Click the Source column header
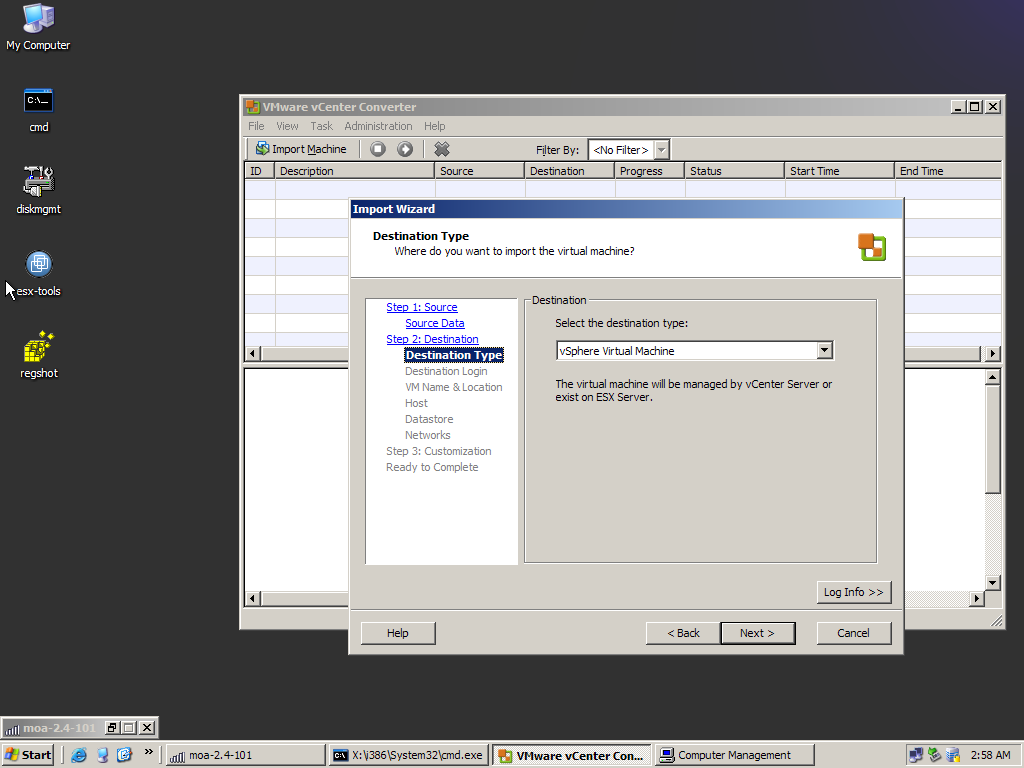This screenshot has width=1024, height=768. pyautogui.click(x=479, y=171)
